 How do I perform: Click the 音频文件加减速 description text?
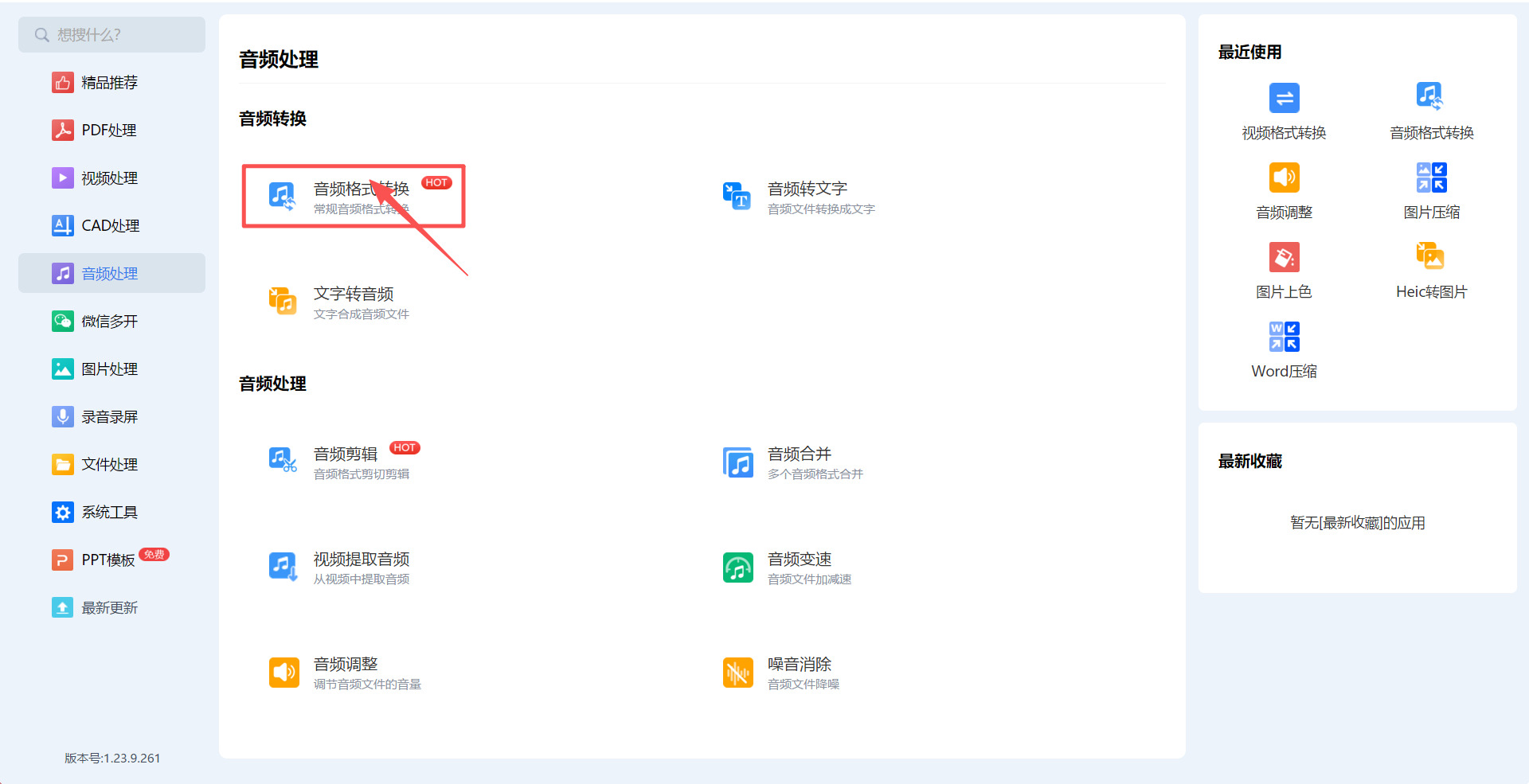pos(810,579)
